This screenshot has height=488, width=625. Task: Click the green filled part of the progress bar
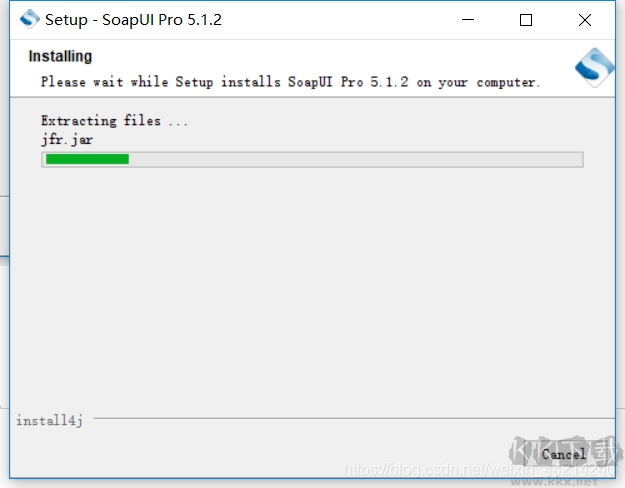click(87, 159)
